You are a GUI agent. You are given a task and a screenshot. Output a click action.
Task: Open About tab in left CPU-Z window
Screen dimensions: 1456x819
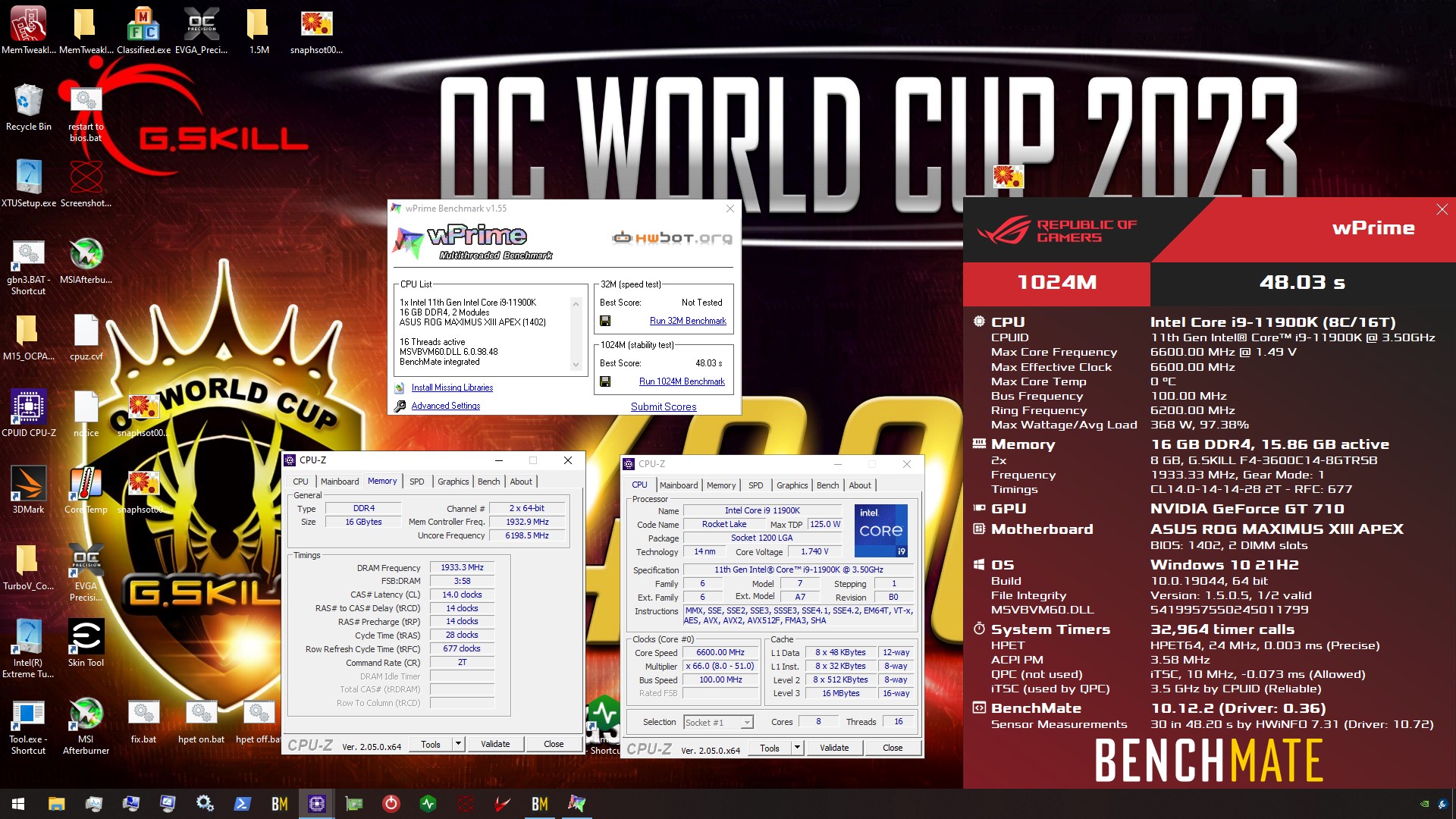coord(520,482)
